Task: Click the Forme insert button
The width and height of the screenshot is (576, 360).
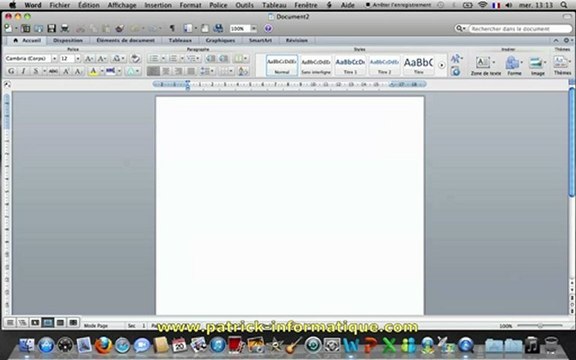Action: [x=514, y=65]
